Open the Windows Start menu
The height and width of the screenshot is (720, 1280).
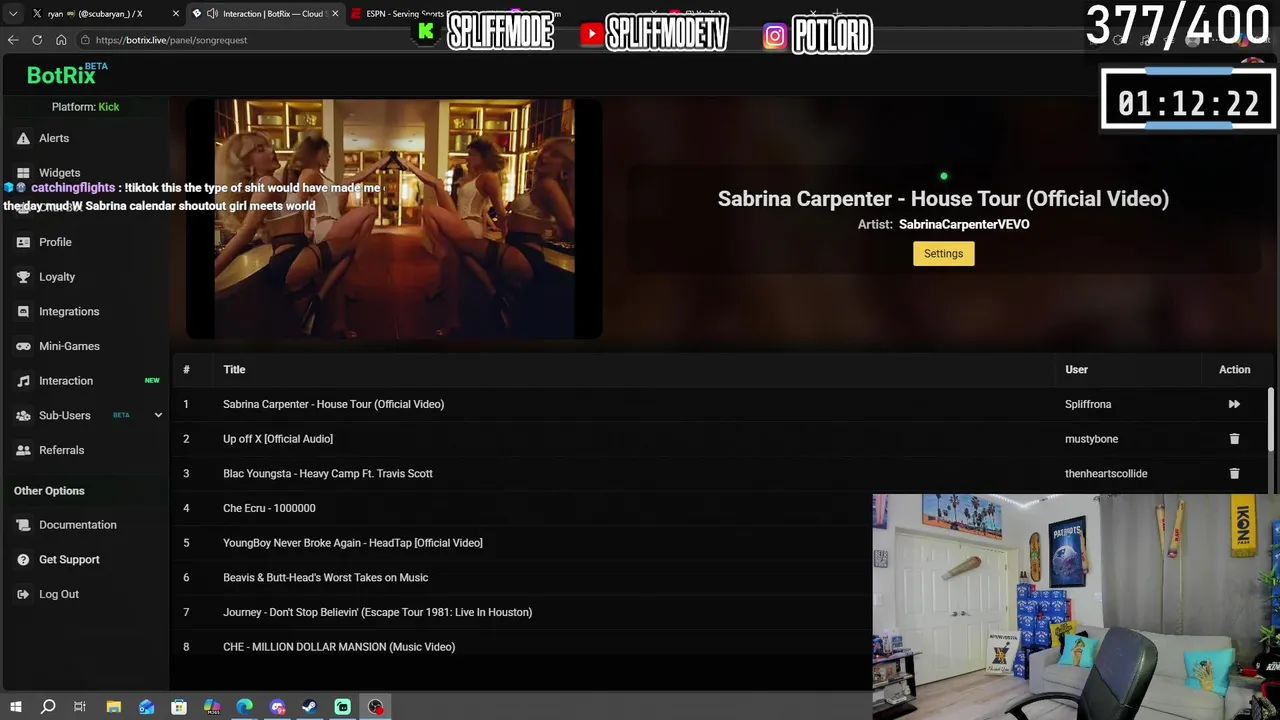pyautogui.click(x=15, y=707)
